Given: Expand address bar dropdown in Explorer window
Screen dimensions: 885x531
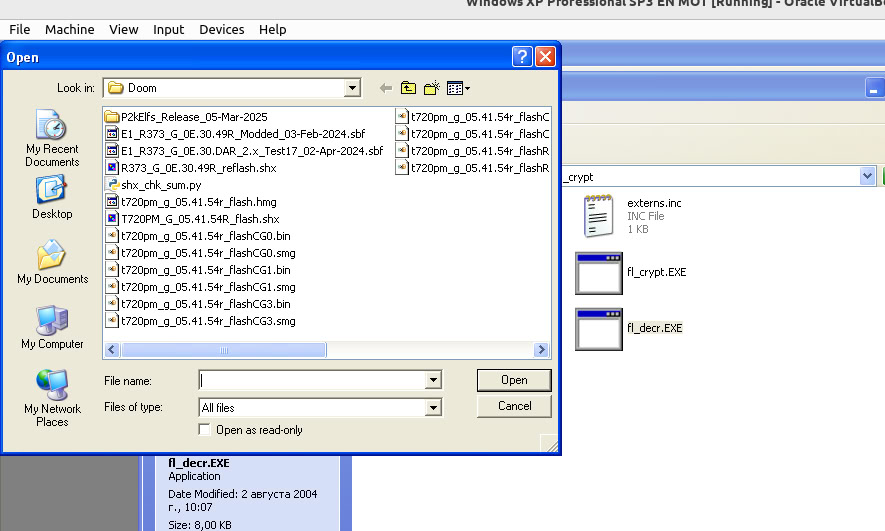Looking at the screenshot, I should 868,176.
